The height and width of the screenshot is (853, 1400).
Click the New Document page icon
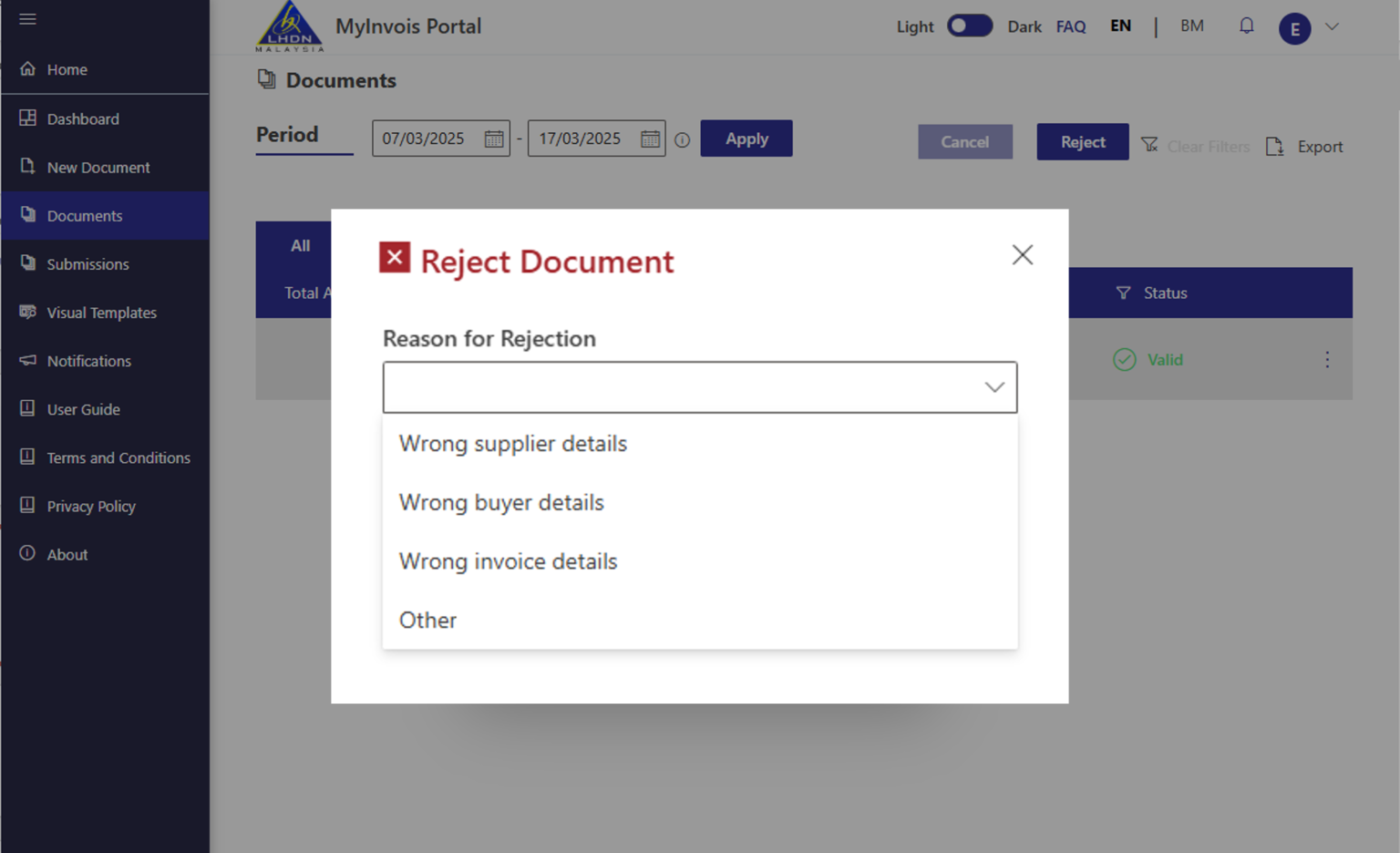pos(28,167)
